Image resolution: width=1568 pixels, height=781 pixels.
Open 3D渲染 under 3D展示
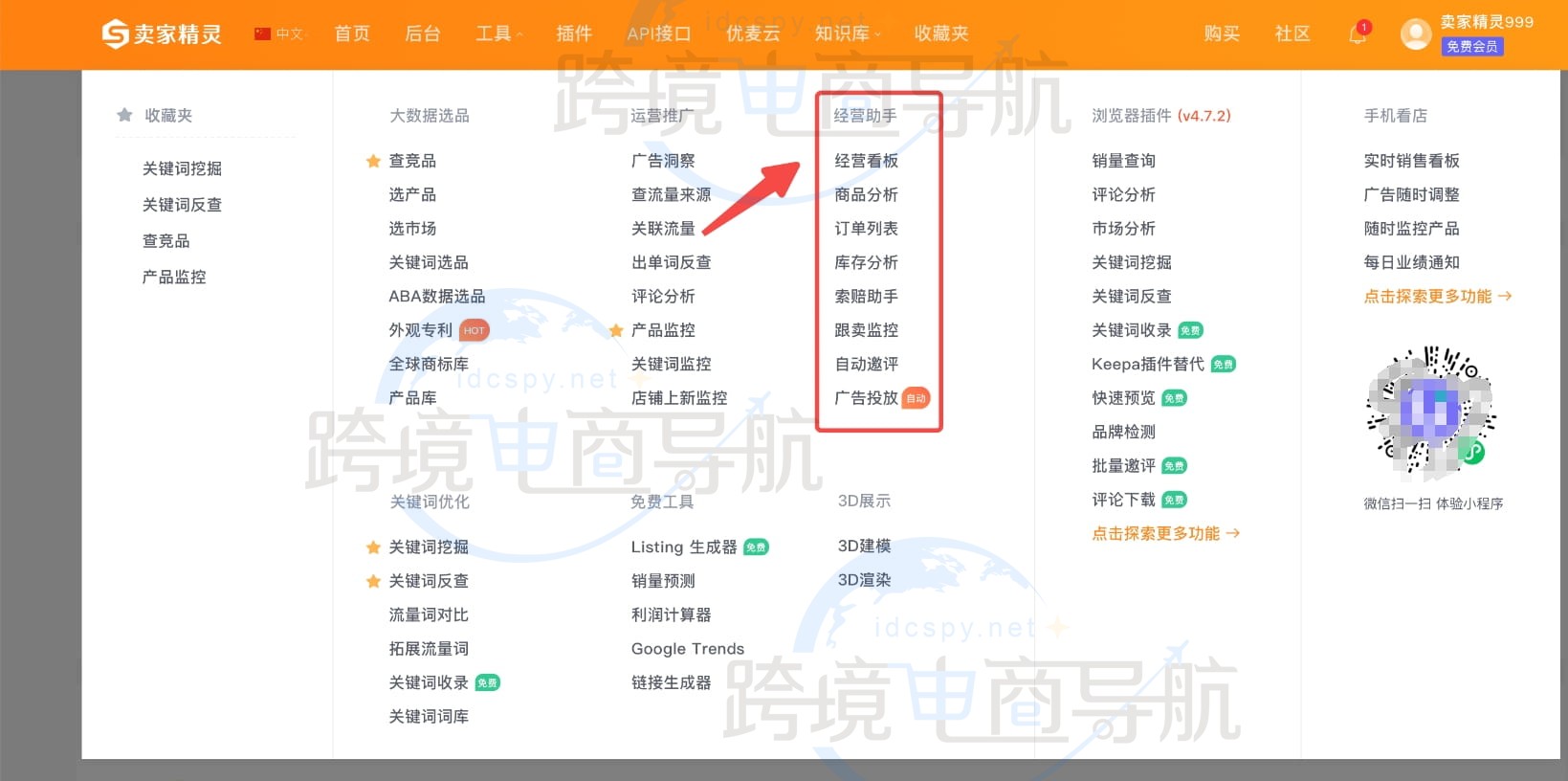(865, 580)
